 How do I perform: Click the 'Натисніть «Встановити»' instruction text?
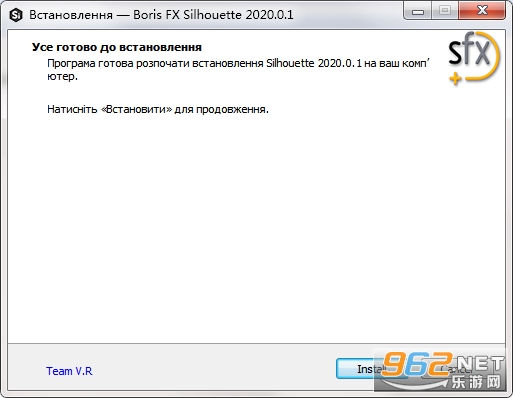click(158, 109)
